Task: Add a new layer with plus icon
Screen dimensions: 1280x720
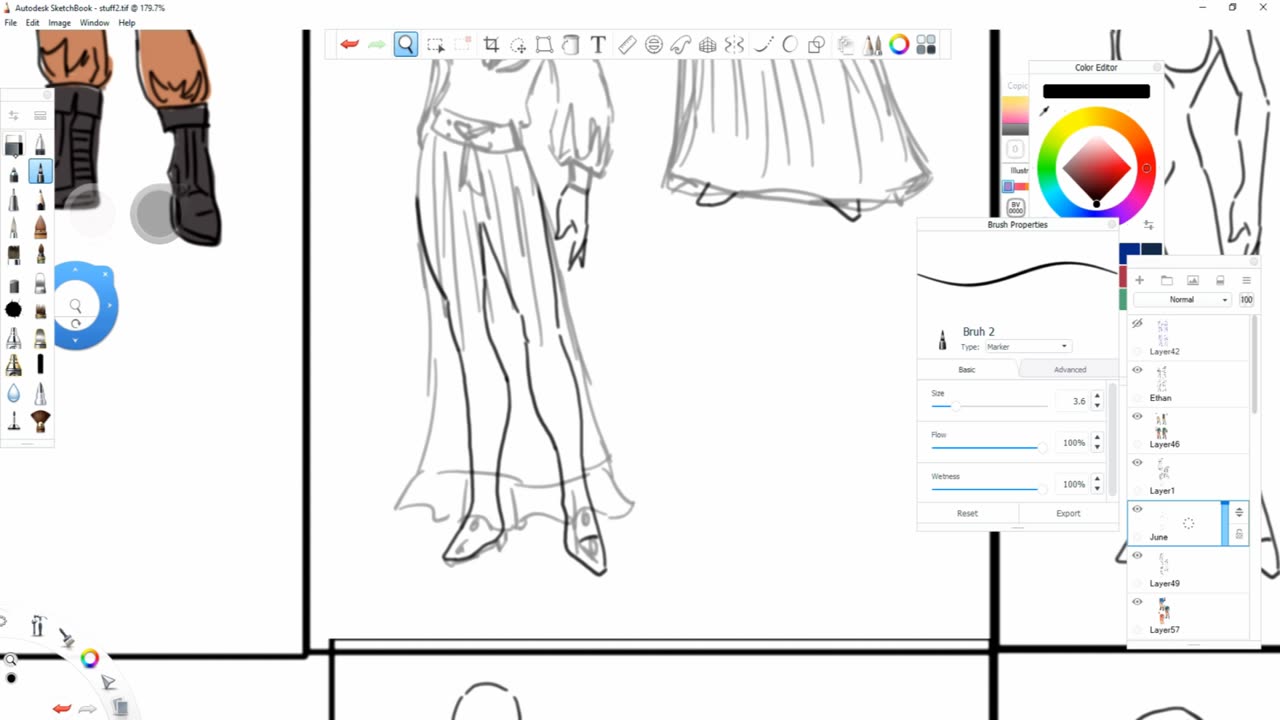Action: (1139, 280)
